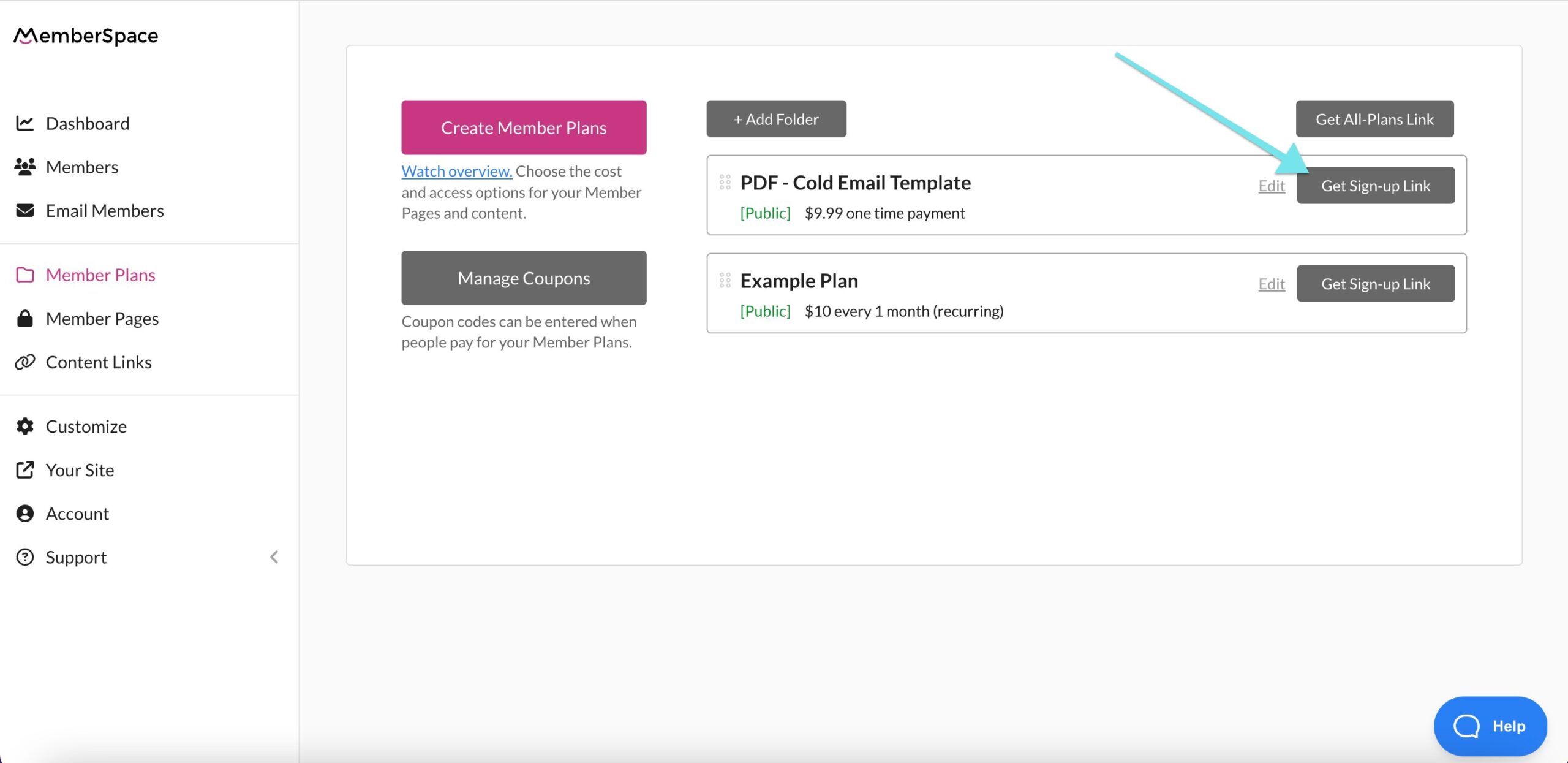Open Manage Coupons
Viewport: 1568px width, 763px height.
524,278
